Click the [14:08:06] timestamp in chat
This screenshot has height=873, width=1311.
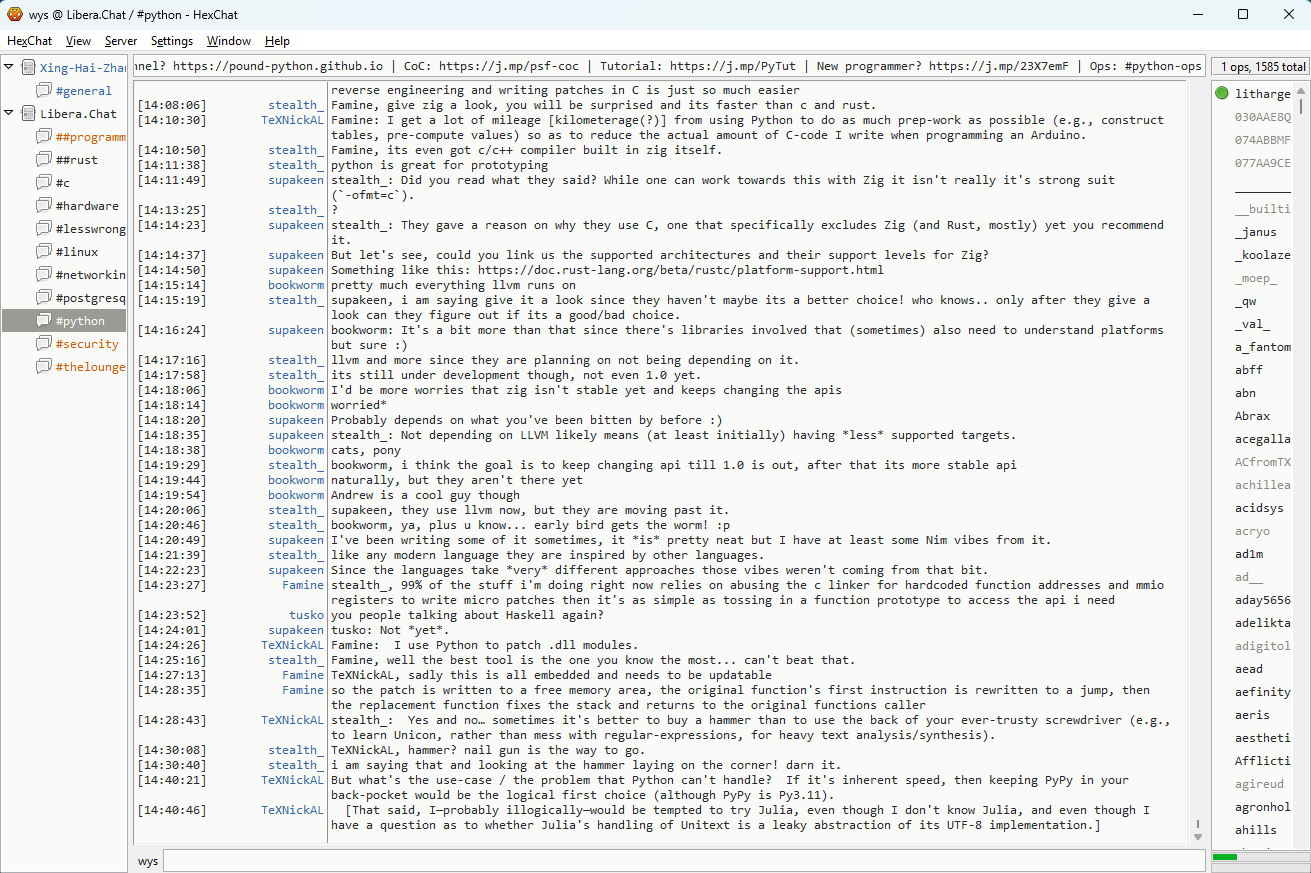[172, 105]
